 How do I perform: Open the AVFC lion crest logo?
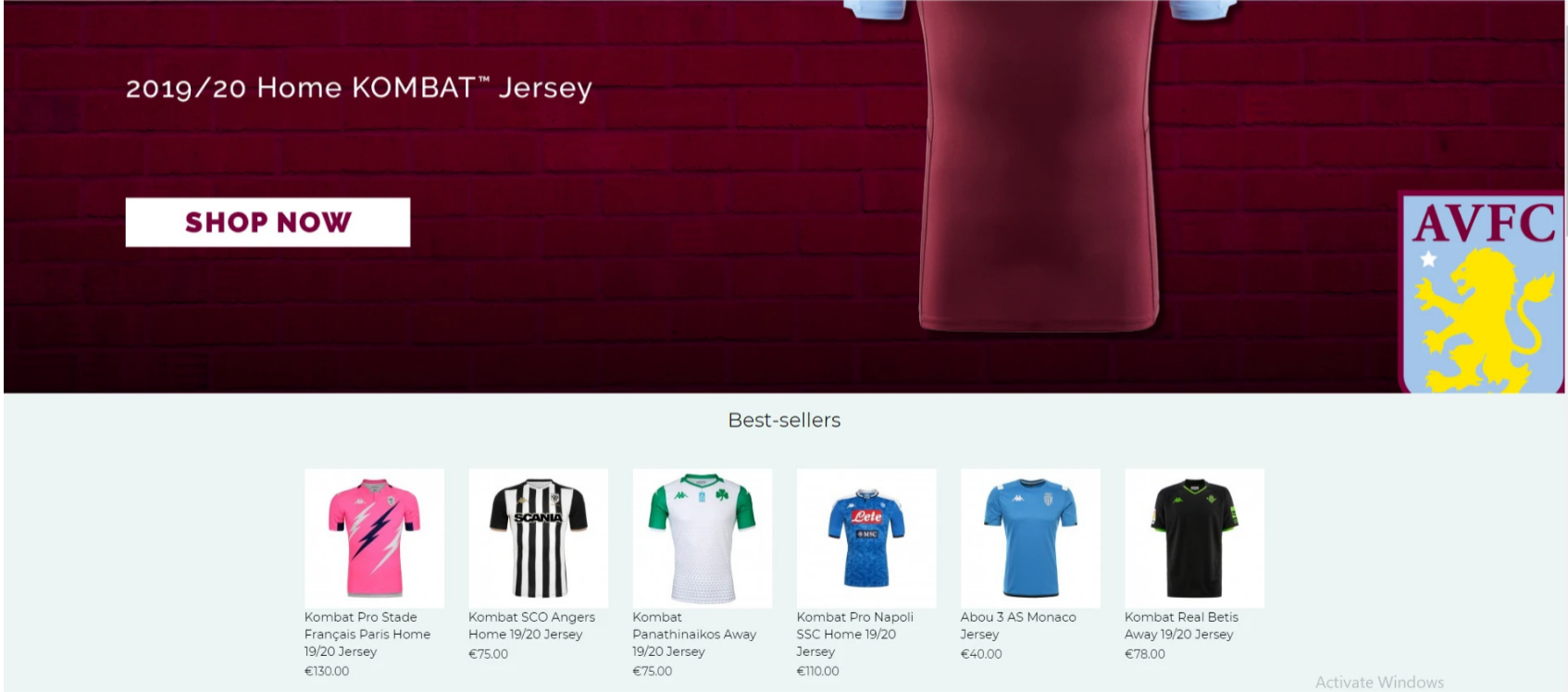coord(1482,292)
